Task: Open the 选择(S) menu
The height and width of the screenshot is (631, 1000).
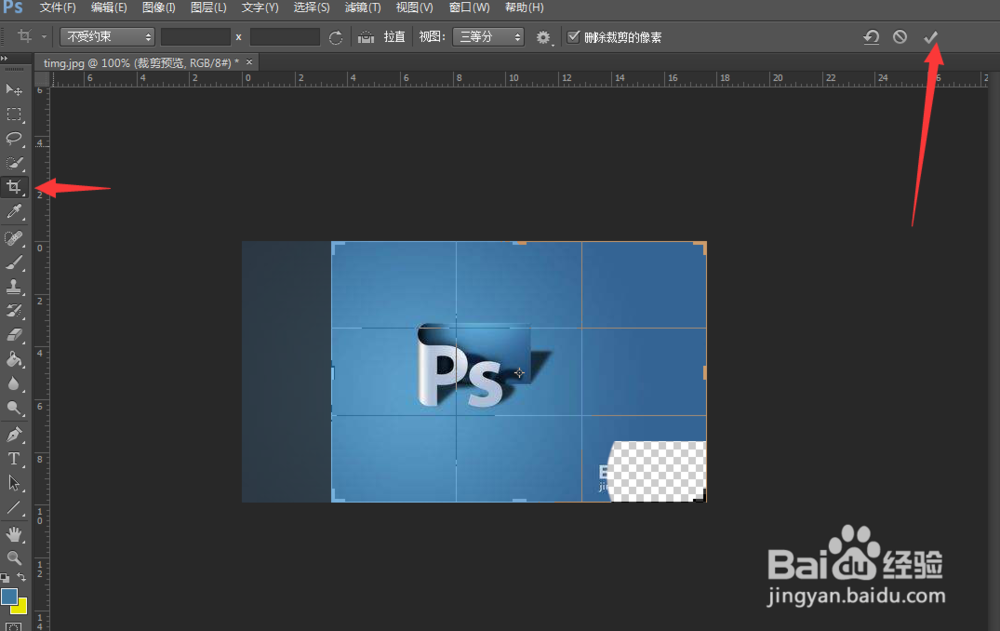Action: coord(311,8)
